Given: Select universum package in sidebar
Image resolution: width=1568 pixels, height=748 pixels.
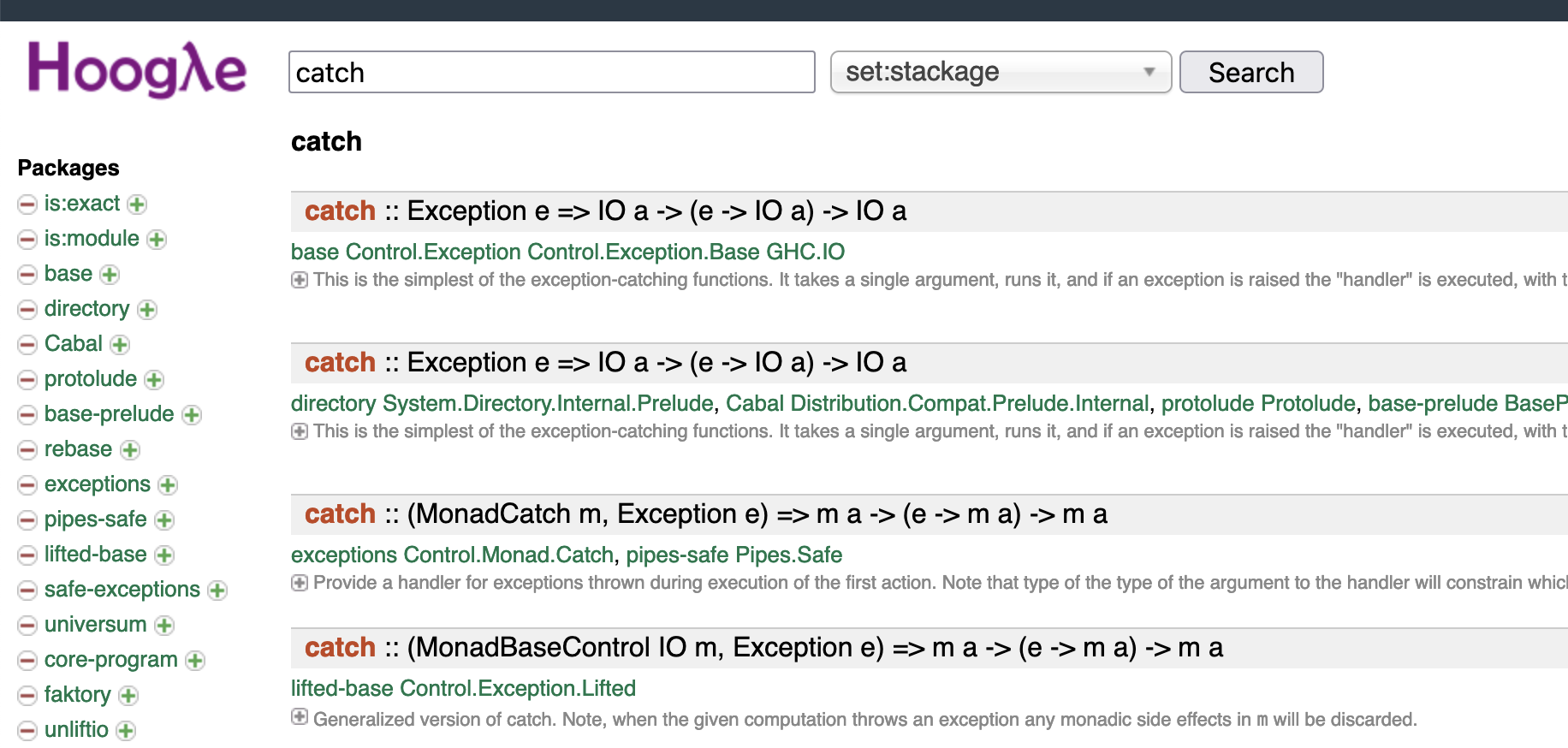Looking at the screenshot, I should point(96,625).
